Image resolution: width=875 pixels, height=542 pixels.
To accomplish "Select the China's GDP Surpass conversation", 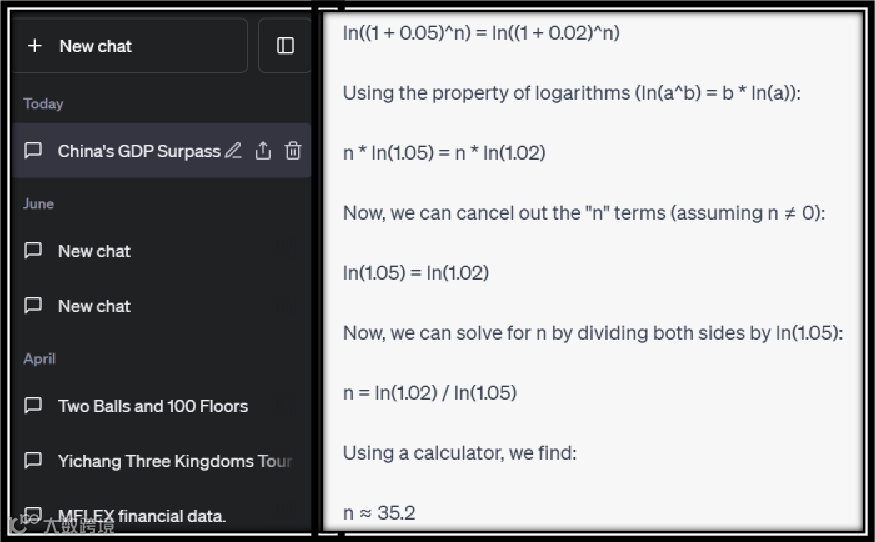I will (x=138, y=151).
